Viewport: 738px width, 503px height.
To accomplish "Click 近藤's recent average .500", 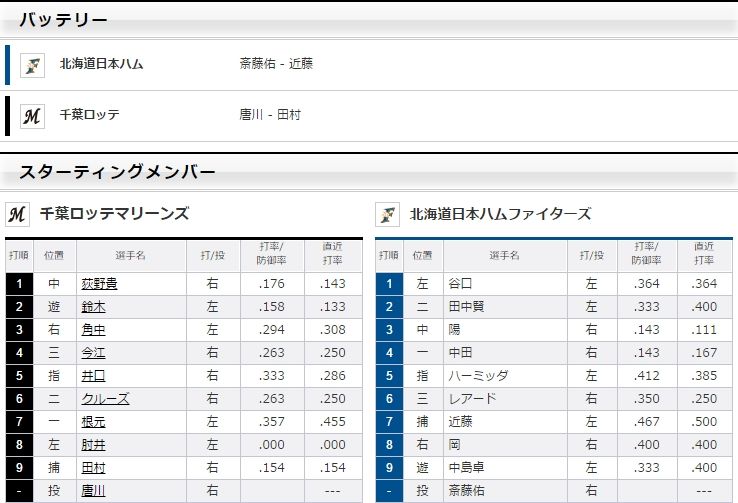I will [x=704, y=422].
